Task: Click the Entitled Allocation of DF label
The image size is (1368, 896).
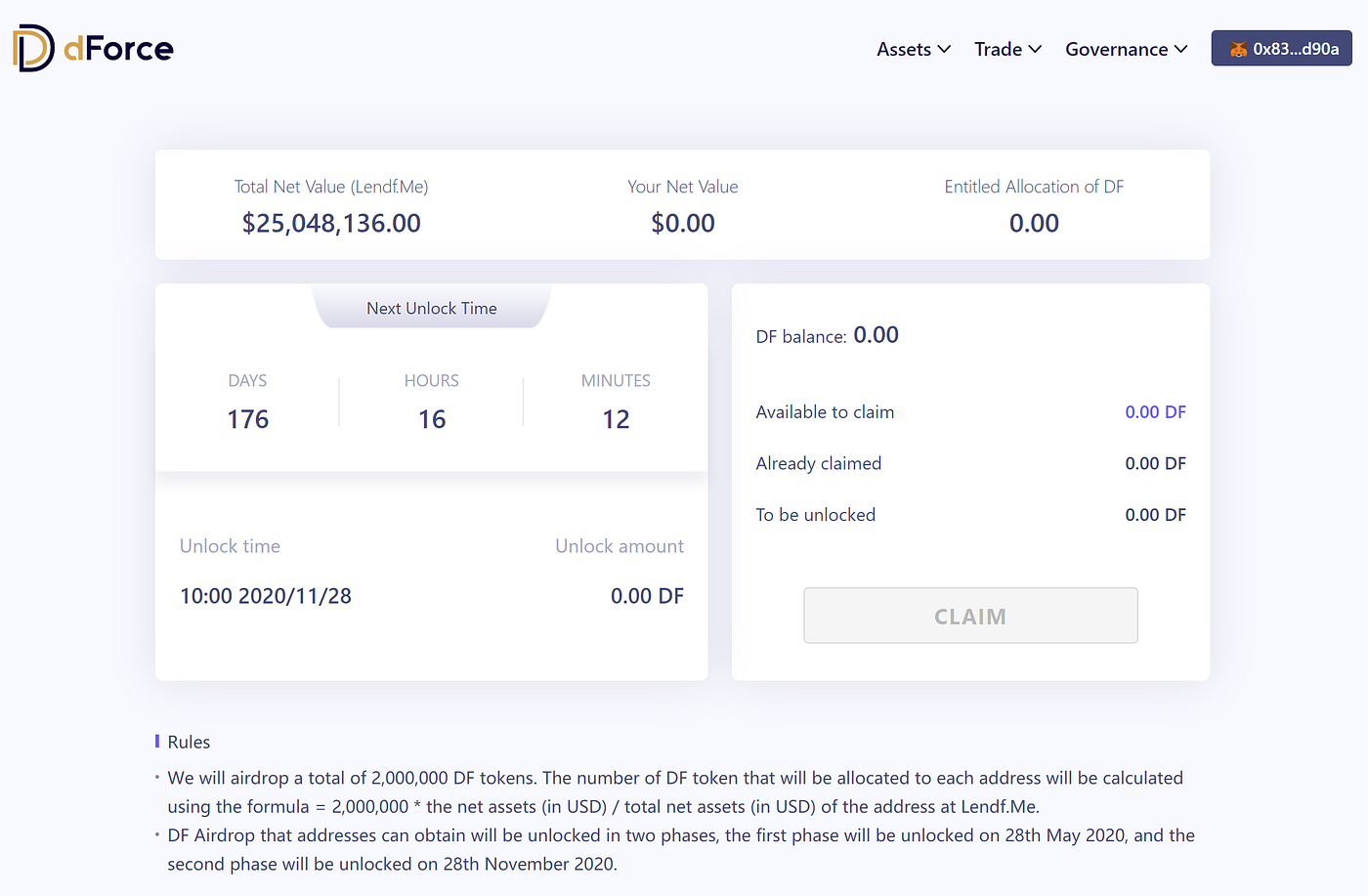Action: pos(1034,187)
